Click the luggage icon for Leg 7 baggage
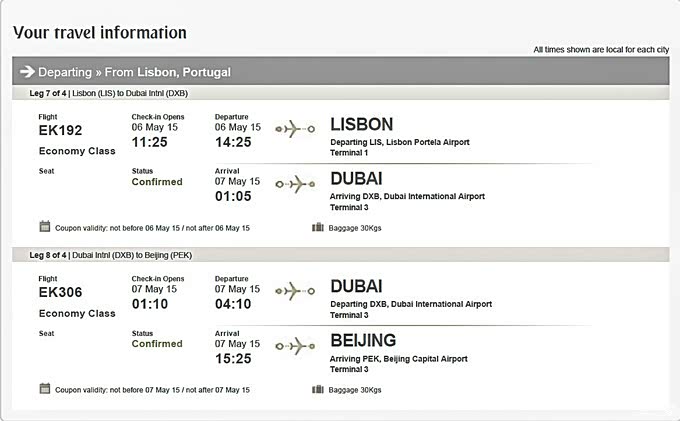The image size is (680, 421). point(318,227)
